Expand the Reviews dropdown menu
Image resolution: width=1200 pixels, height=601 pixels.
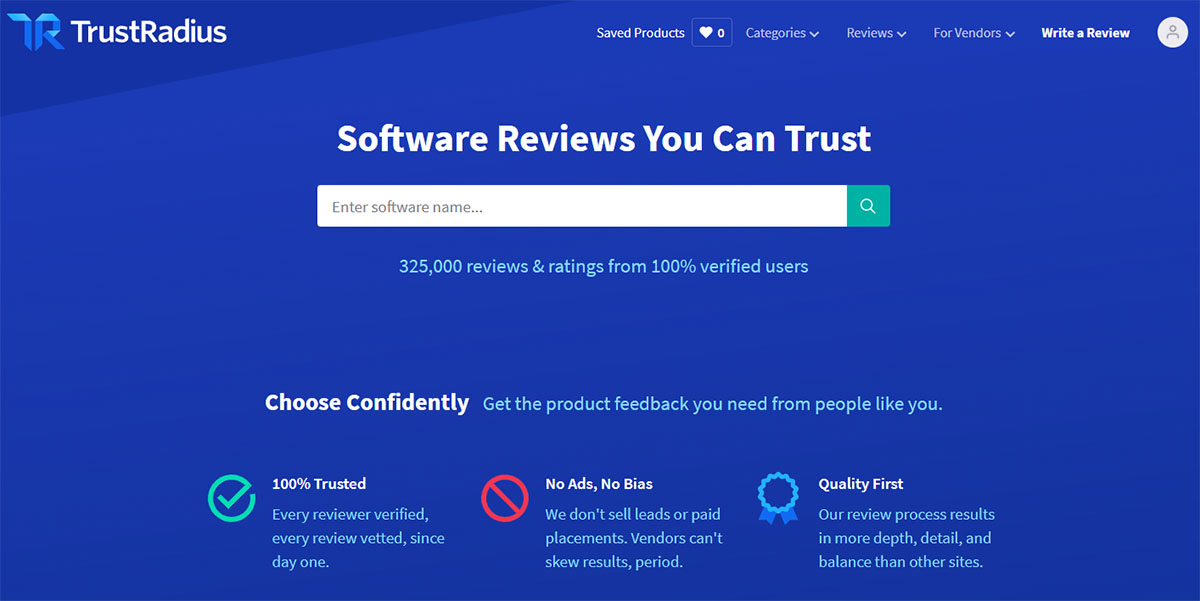[876, 33]
